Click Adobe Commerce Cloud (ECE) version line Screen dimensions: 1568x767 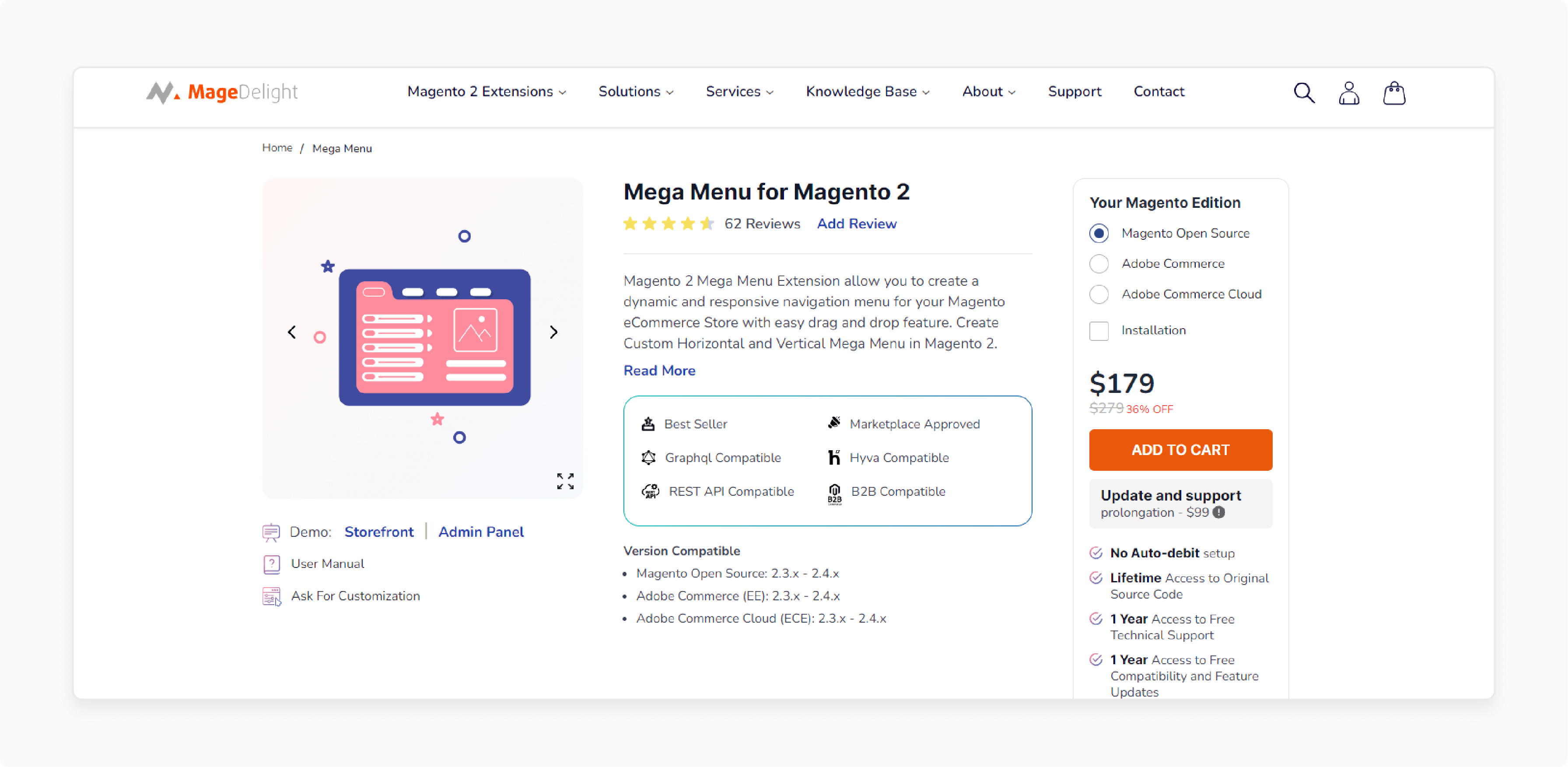(761, 618)
